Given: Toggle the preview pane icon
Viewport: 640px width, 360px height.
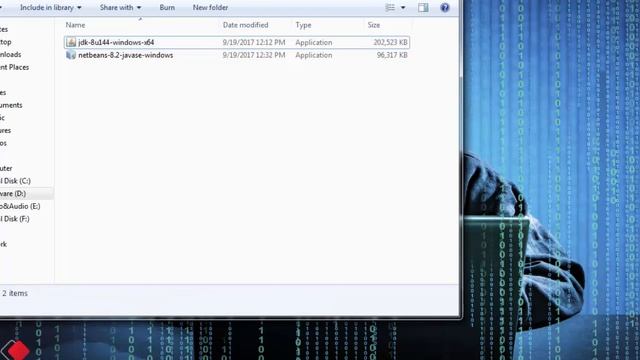Looking at the screenshot, I should point(423,7).
